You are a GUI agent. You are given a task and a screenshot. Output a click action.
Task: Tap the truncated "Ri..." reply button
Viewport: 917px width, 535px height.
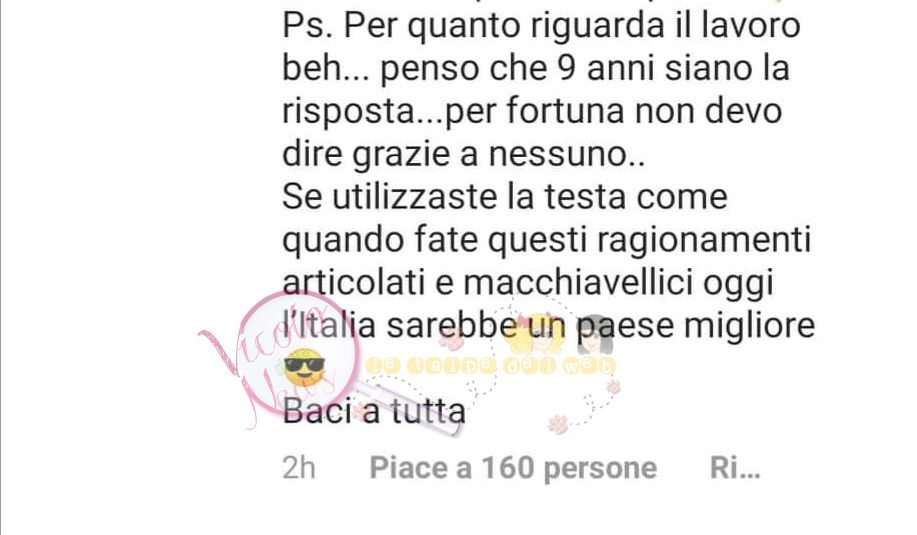(735, 468)
